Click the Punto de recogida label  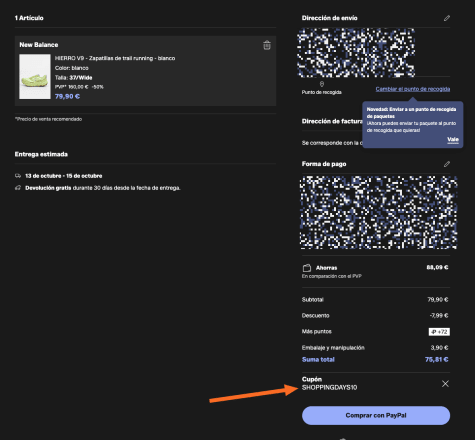pyautogui.click(x=322, y=92)
